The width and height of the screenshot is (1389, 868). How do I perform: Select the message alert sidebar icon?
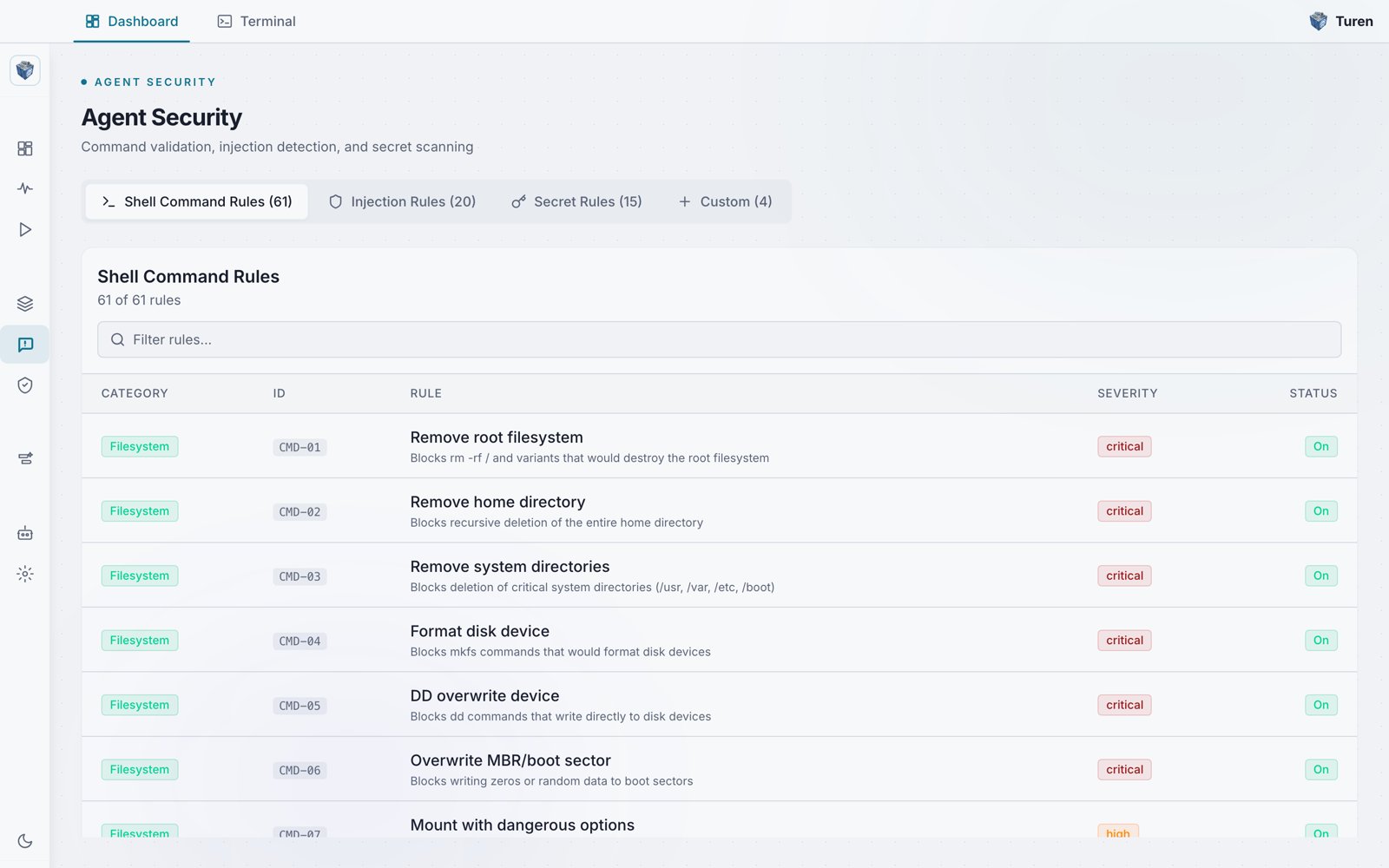pos(25,345)
